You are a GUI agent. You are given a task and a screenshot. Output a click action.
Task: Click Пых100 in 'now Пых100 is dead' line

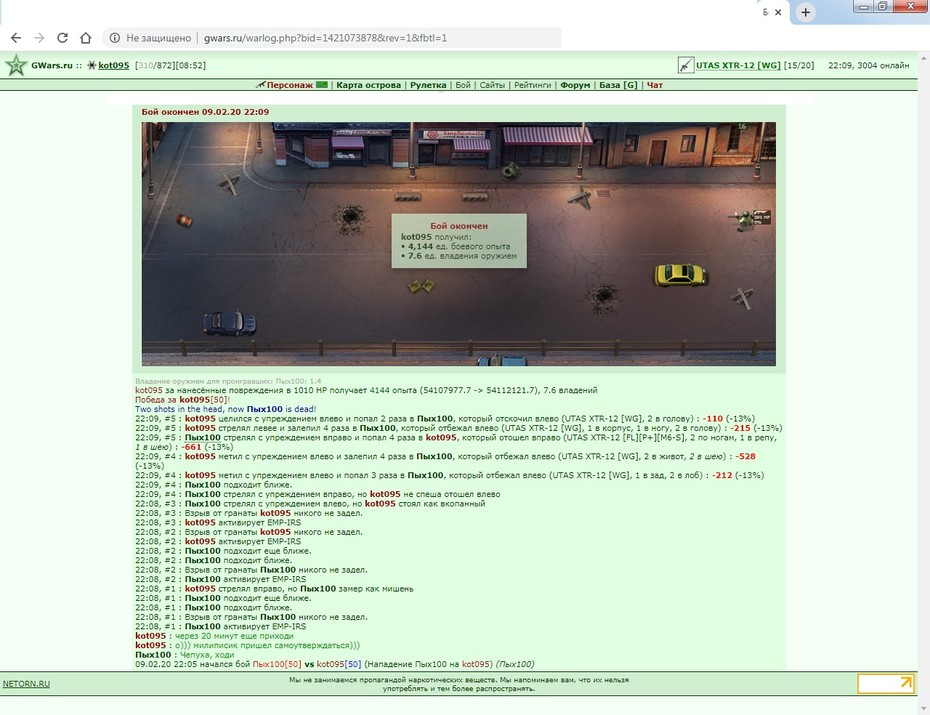click(x=265, y=409)
